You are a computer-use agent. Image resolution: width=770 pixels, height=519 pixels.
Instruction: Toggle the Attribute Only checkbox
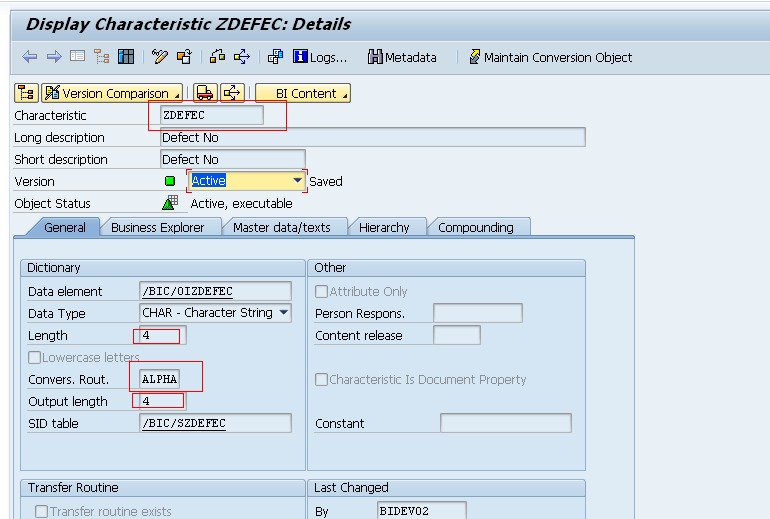(x=321, y=292)
